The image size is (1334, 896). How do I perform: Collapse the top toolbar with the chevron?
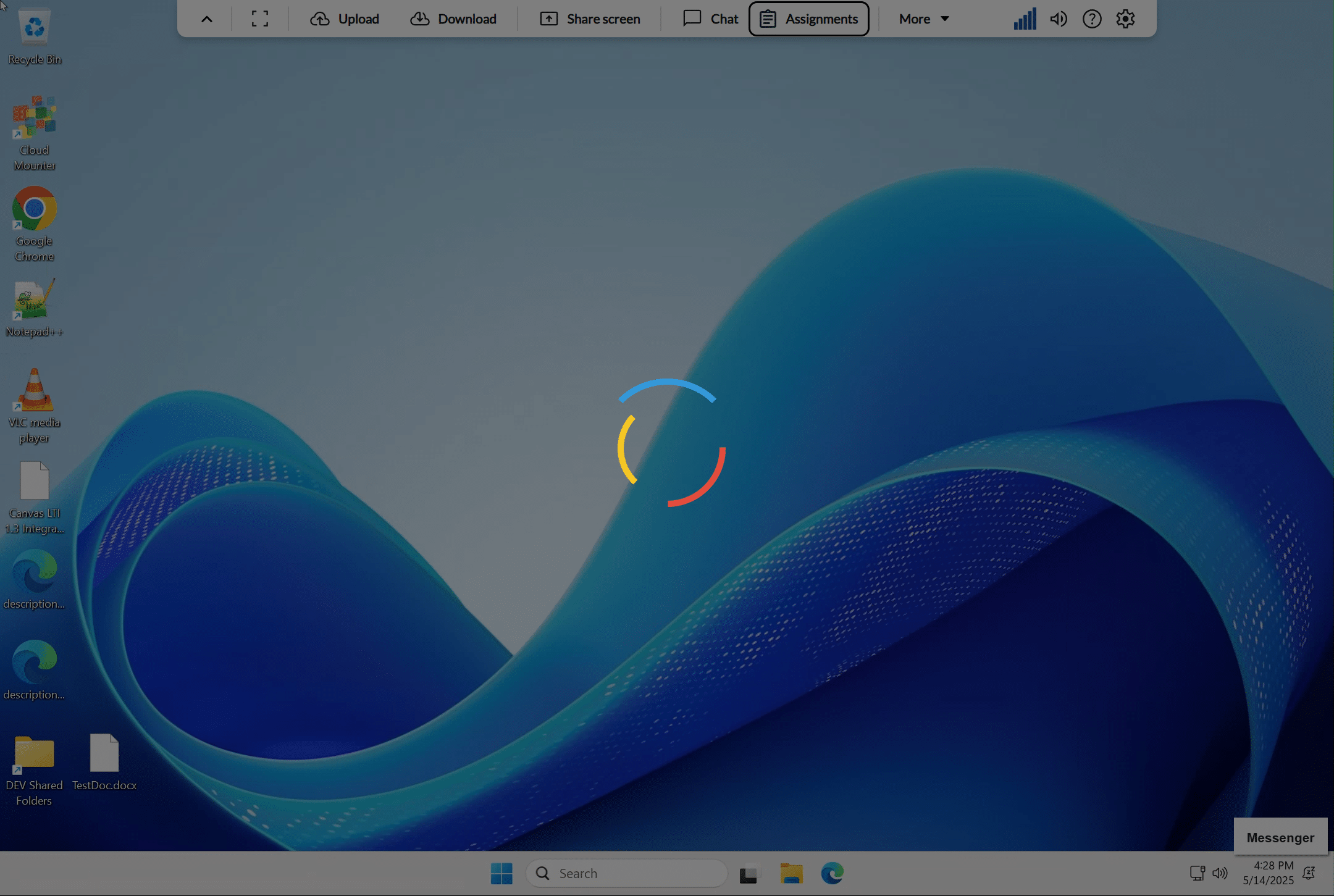coord(206,19)
